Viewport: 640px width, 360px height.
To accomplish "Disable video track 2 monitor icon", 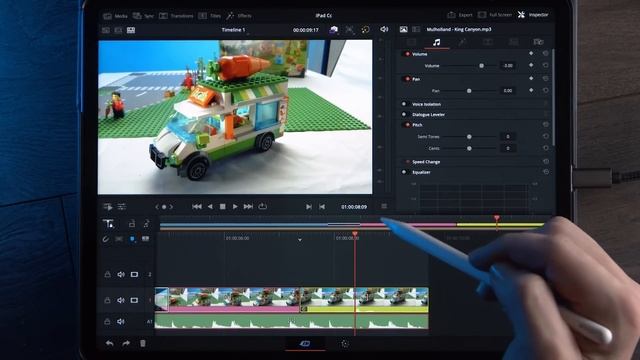I will (134, 274).
